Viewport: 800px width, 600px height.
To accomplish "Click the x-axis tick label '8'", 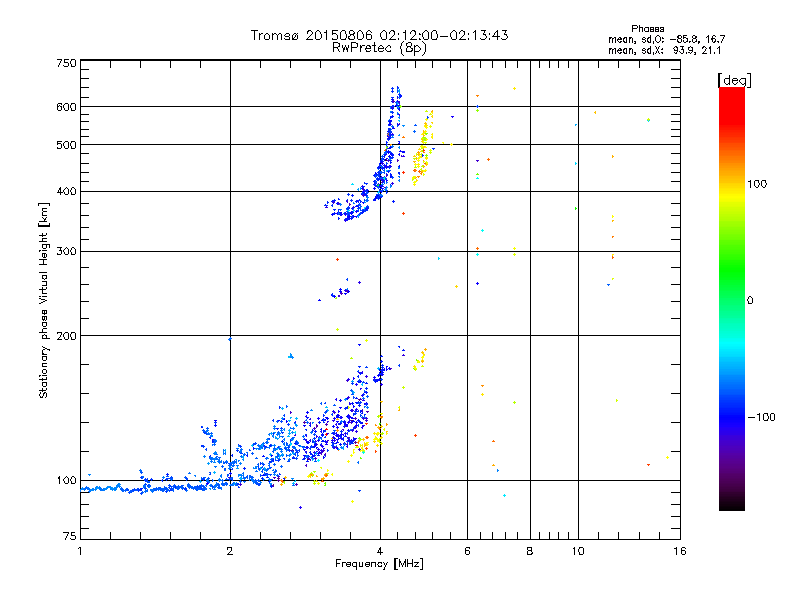I will tap(530, 551).
